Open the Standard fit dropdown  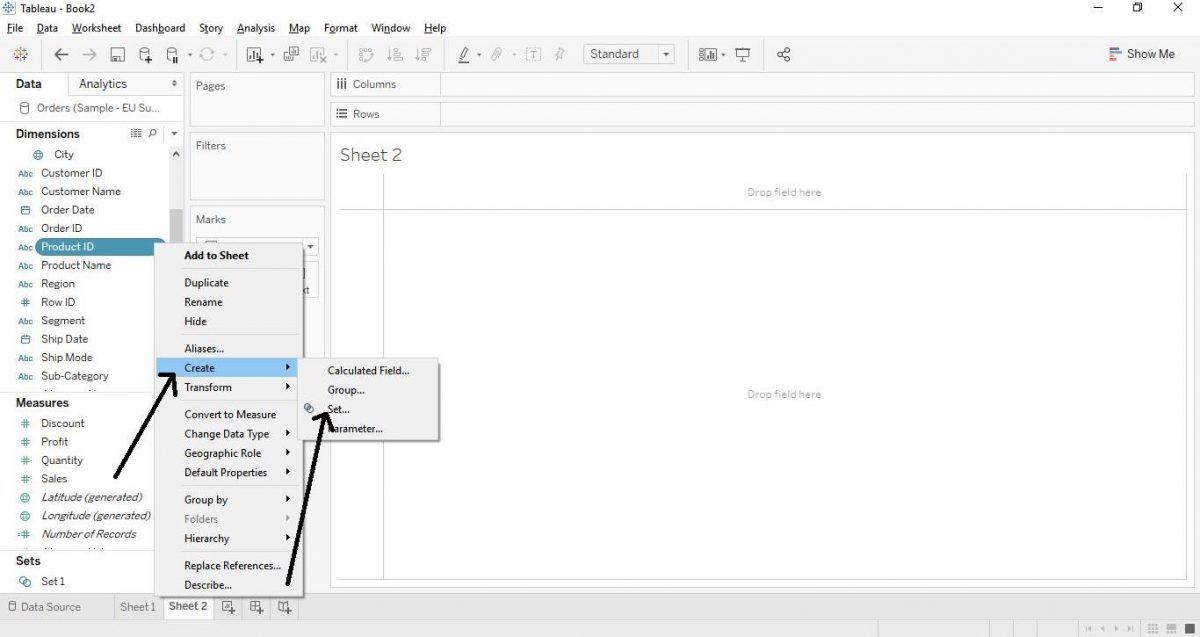click(628, 54)
